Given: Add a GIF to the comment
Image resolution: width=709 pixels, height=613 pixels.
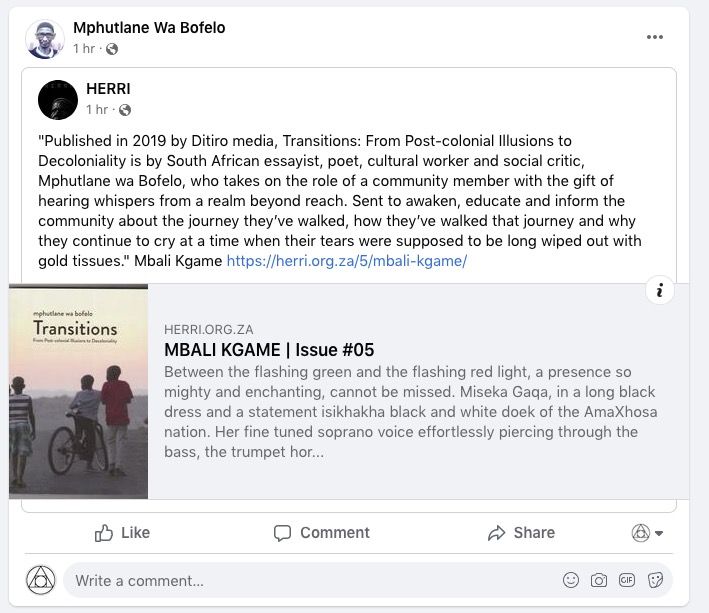Looking at the screenshot, I should [x=627, y=580].
